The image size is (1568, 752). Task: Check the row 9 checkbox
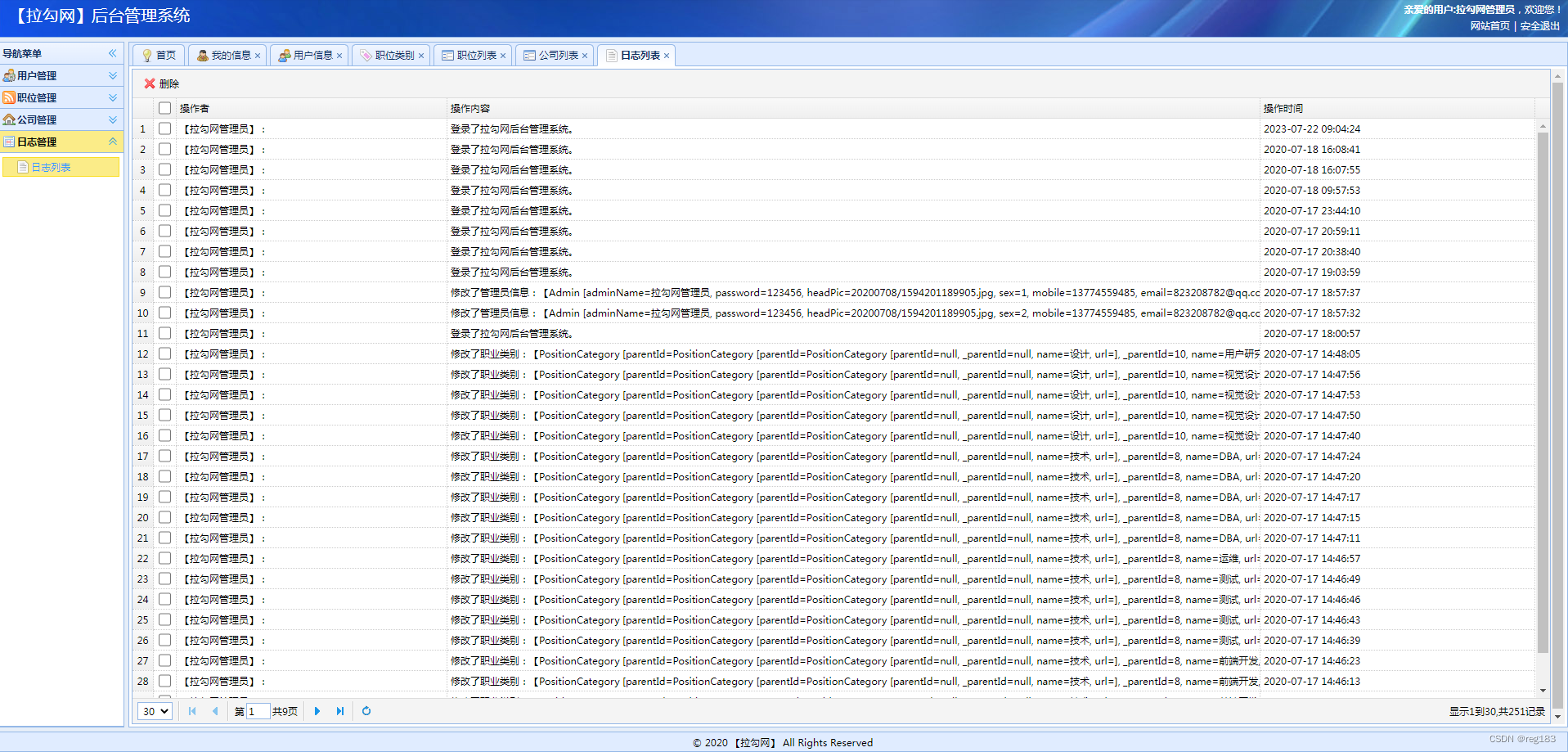click(165, 292)
